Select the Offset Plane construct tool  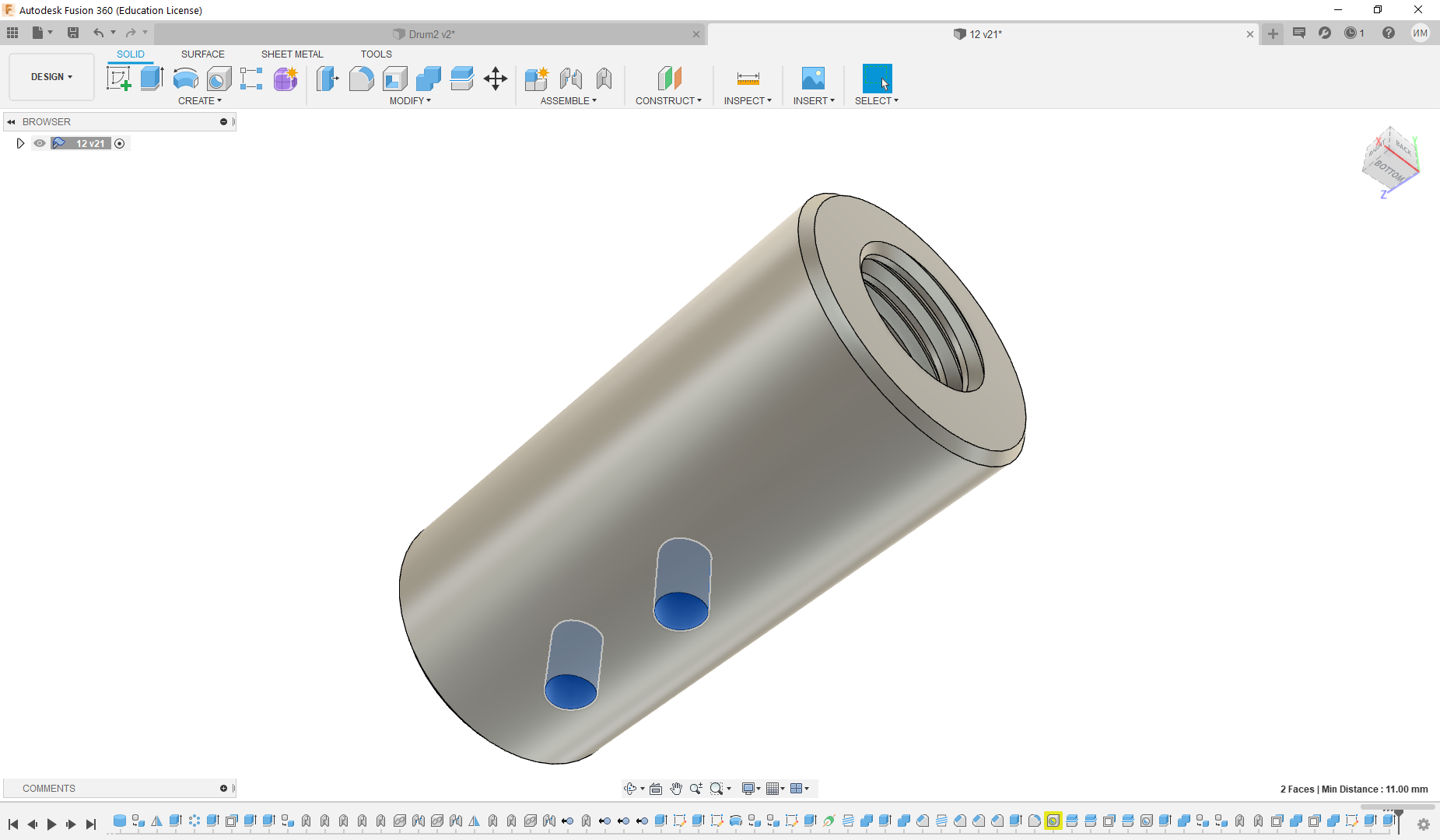(669, 79)
